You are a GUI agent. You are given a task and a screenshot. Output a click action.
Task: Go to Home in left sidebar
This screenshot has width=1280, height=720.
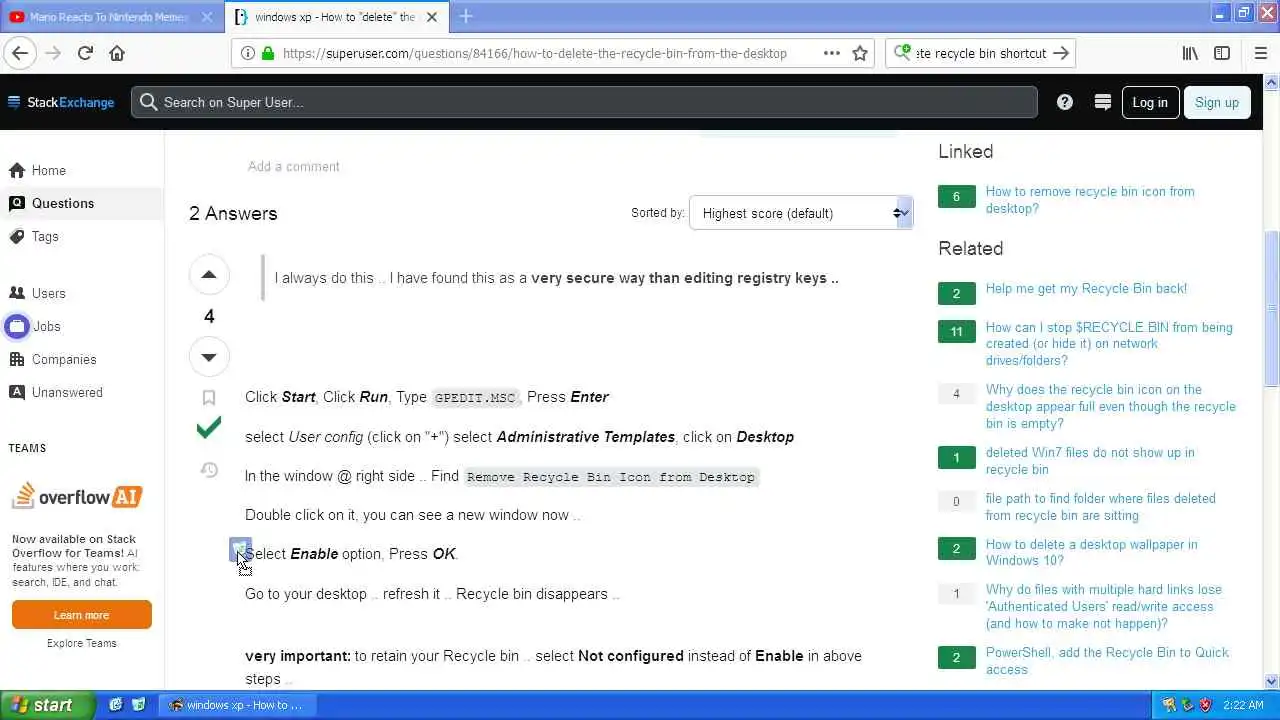pos(48,170)
